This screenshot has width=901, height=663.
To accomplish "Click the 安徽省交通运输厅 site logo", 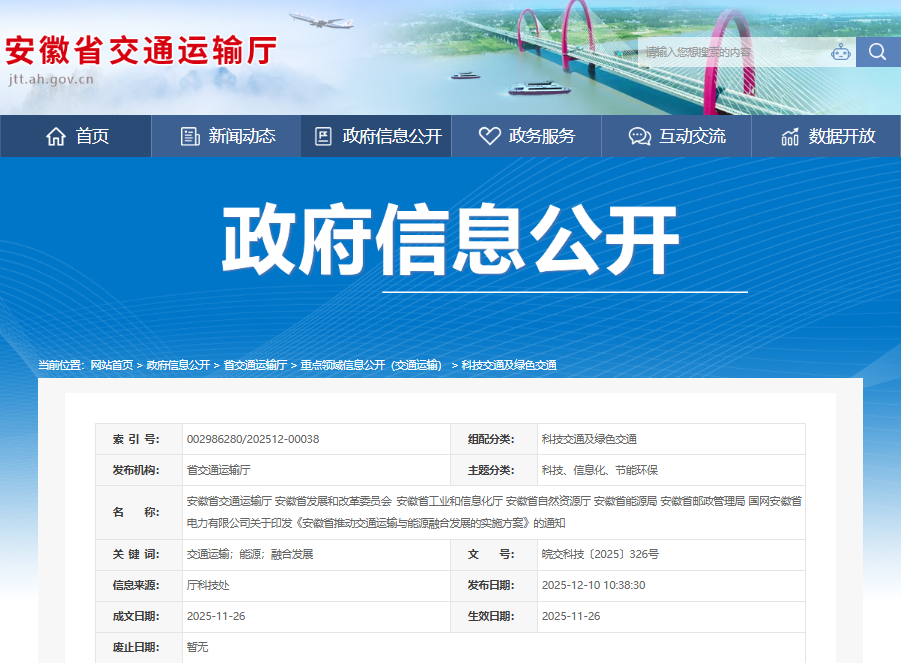I will [x=140, y=52].
